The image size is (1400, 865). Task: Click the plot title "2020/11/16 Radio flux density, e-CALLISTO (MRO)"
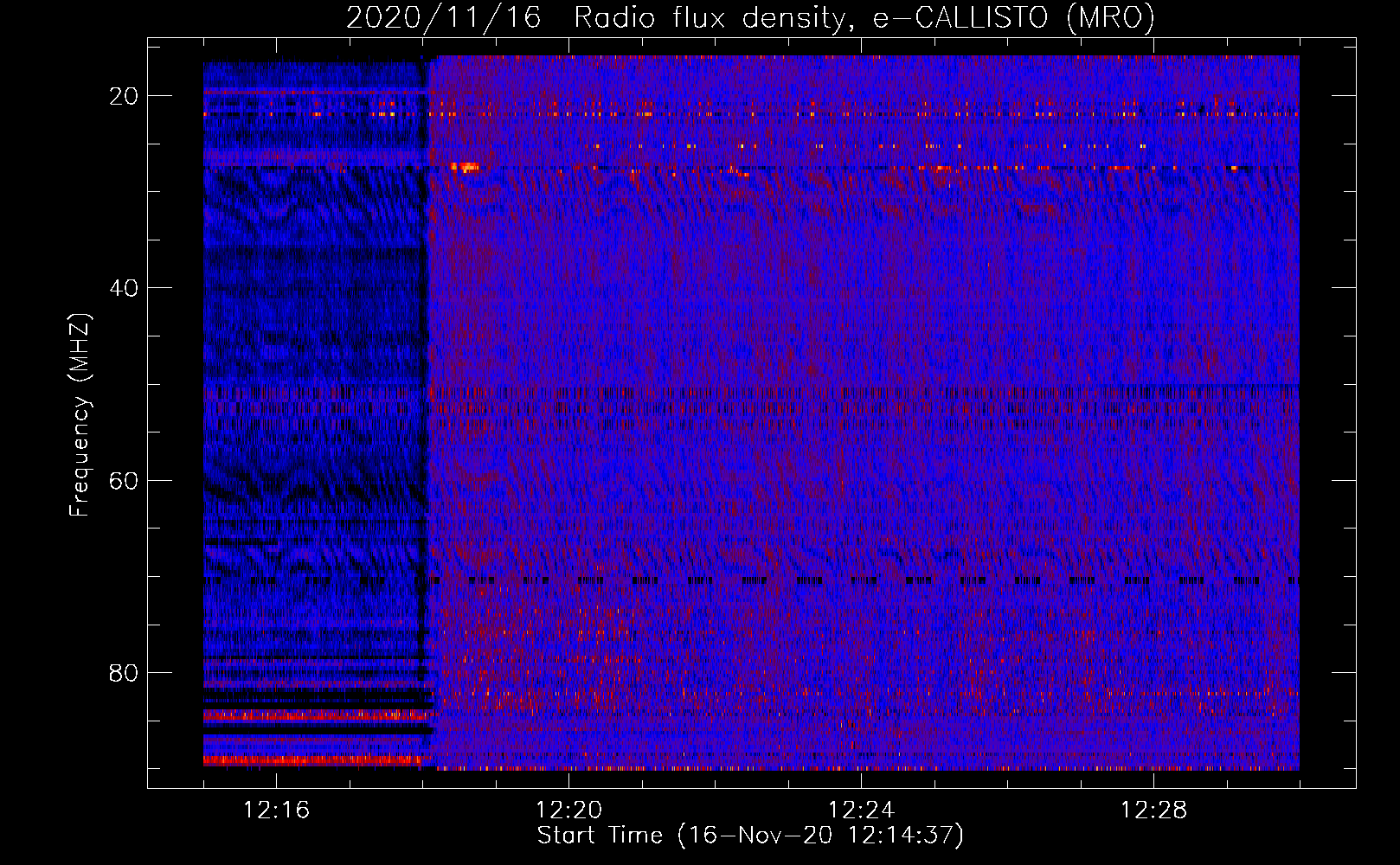(x=750, y=17)
